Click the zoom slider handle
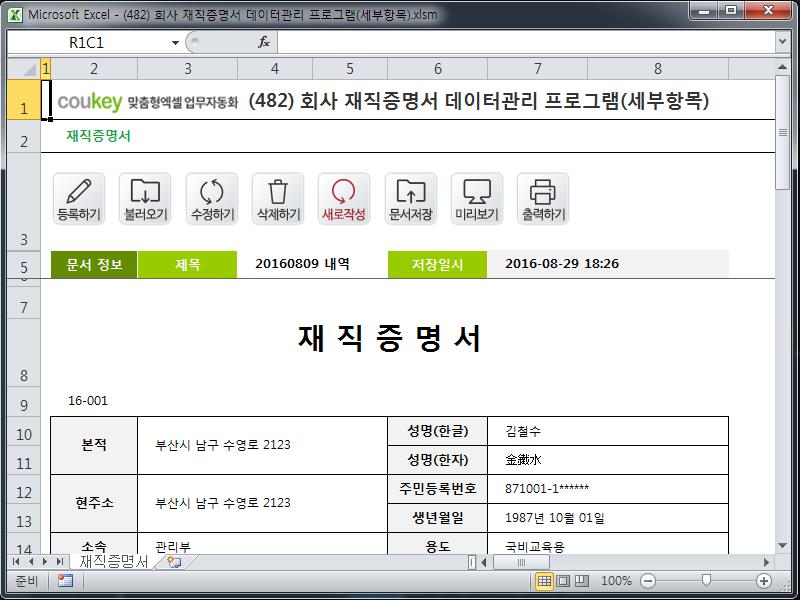Viewport: 800px width, 600px height. click(706, 581)
